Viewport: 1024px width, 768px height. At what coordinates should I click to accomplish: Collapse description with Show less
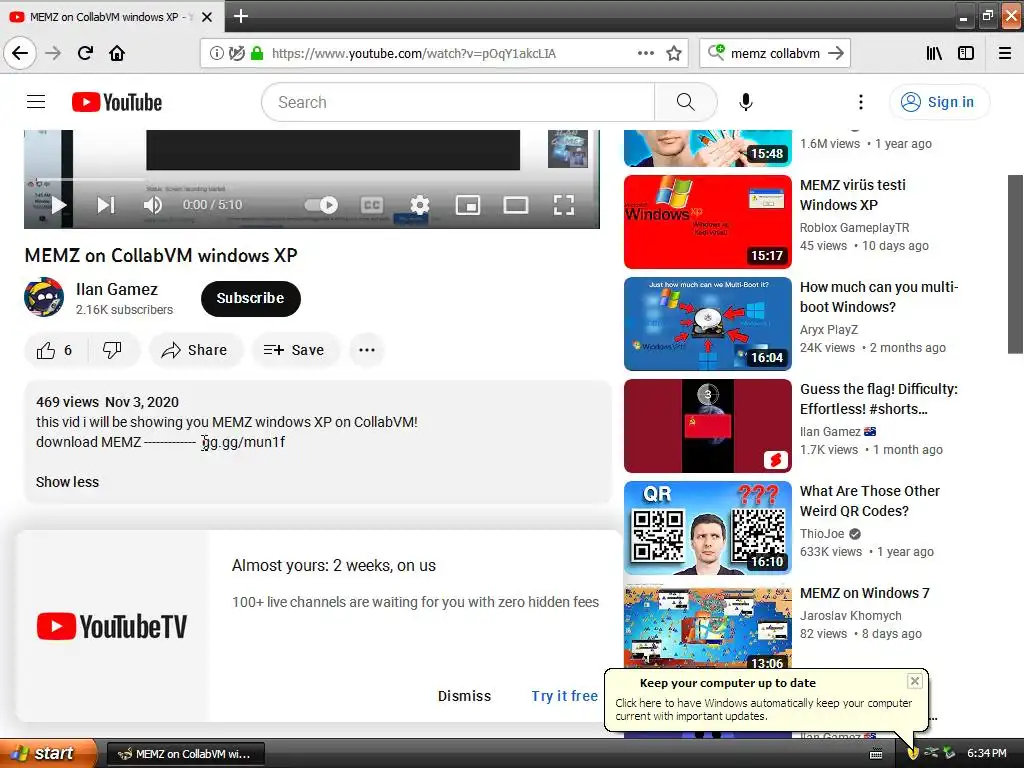67,482
